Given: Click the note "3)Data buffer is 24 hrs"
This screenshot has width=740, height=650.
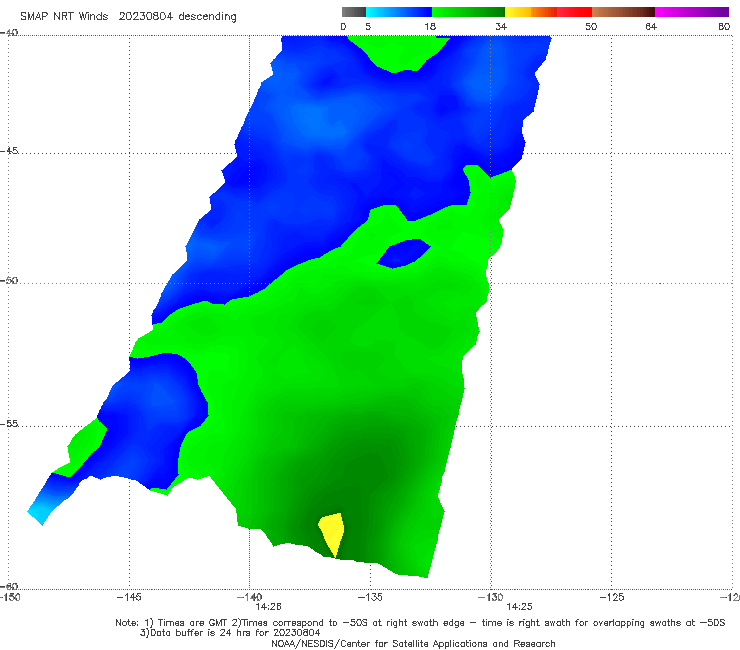Looking at the screenshot, I should pyautogui.click(x=230, y=633).
